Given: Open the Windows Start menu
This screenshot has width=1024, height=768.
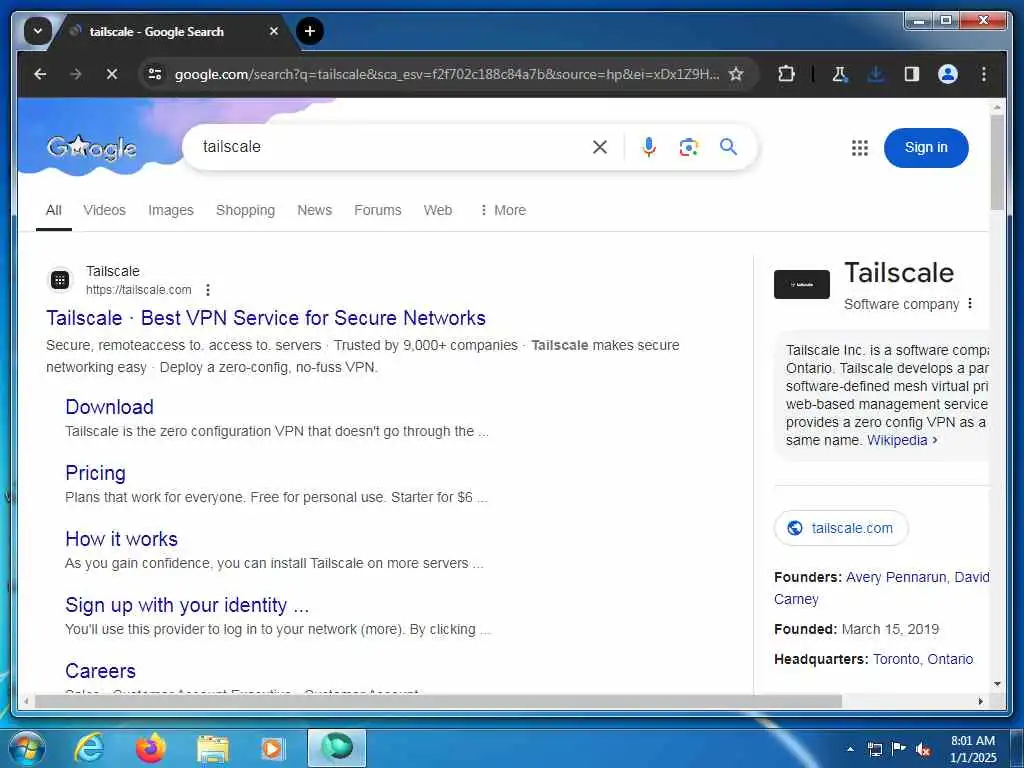Looking at the screenshot, I should 27,748.
